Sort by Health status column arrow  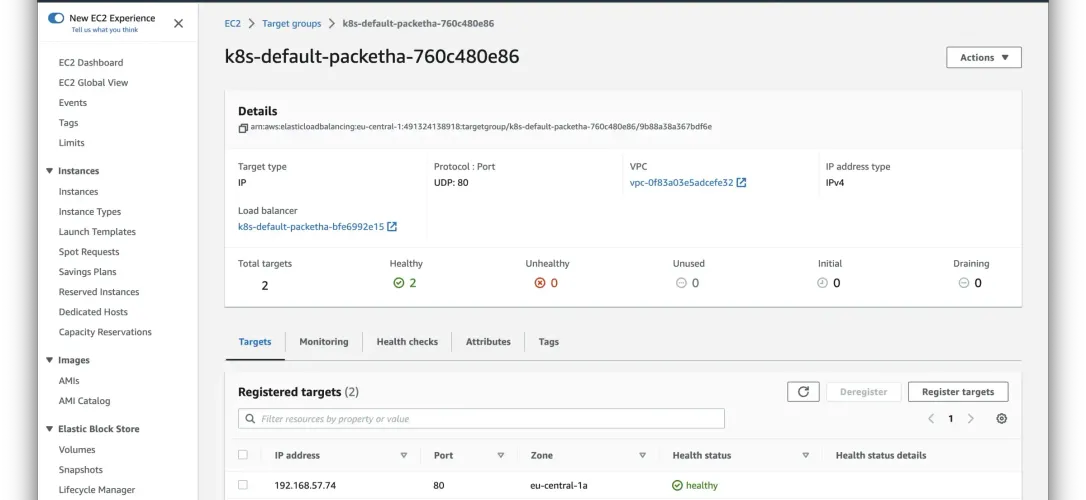(805, 456)
